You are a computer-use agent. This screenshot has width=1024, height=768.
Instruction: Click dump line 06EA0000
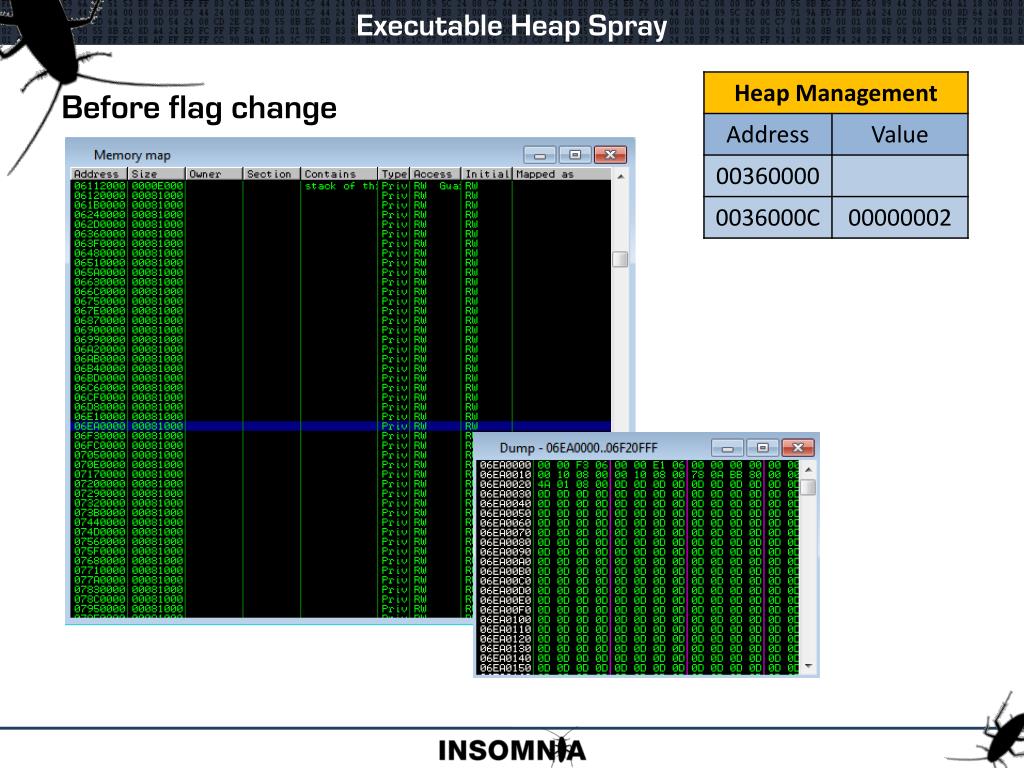pyautogui.click(x=638, y=465)
